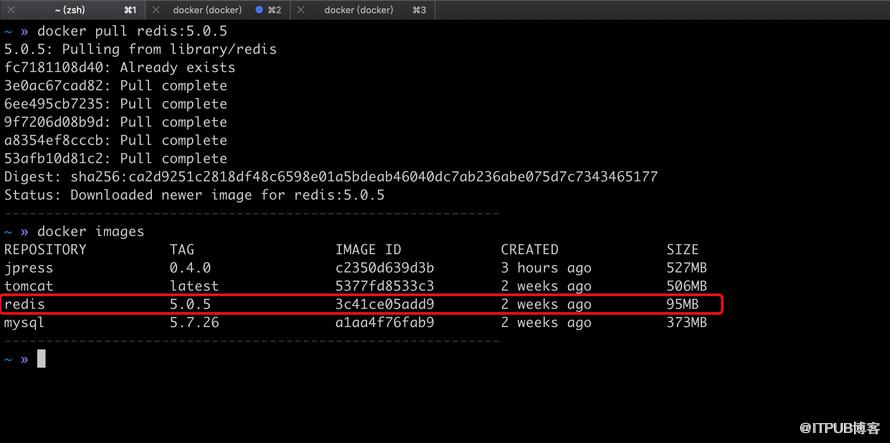Click '2 weeks ago' in the tomcat row

[x=546, y=286]
